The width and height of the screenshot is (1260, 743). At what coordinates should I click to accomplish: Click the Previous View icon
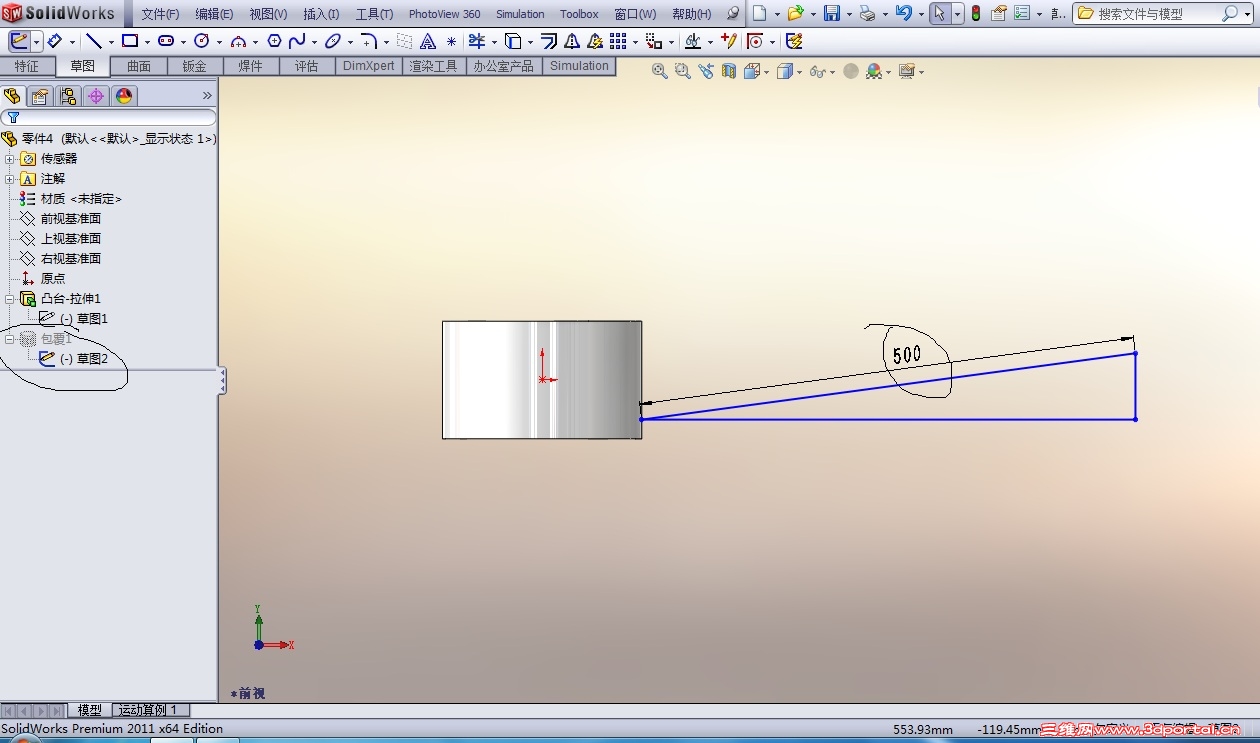(x=706, y=71)
